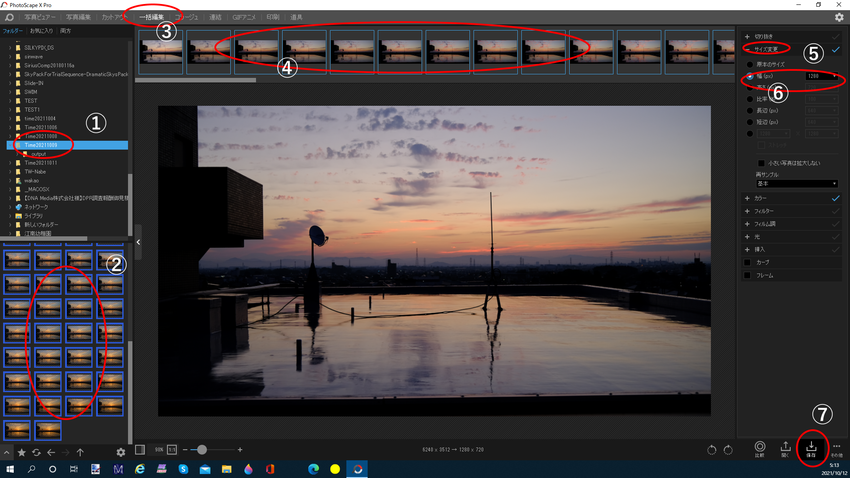Open Windows taskbar search
The width and height of the screenshot is (850, 478).
click(31, 469)
